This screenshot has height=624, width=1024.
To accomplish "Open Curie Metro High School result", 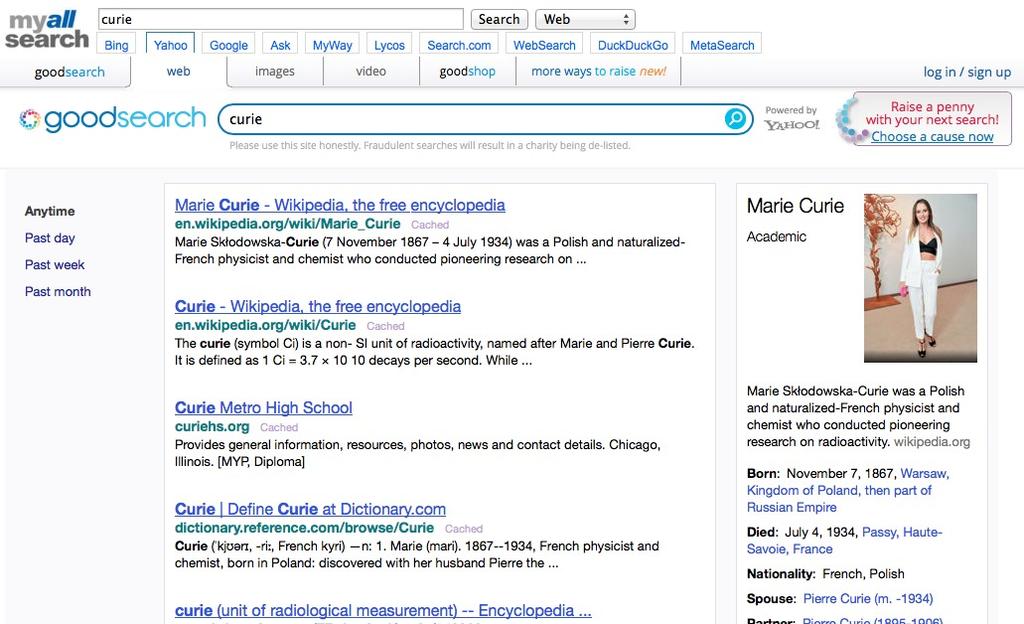I will click(x=263, y=407).
